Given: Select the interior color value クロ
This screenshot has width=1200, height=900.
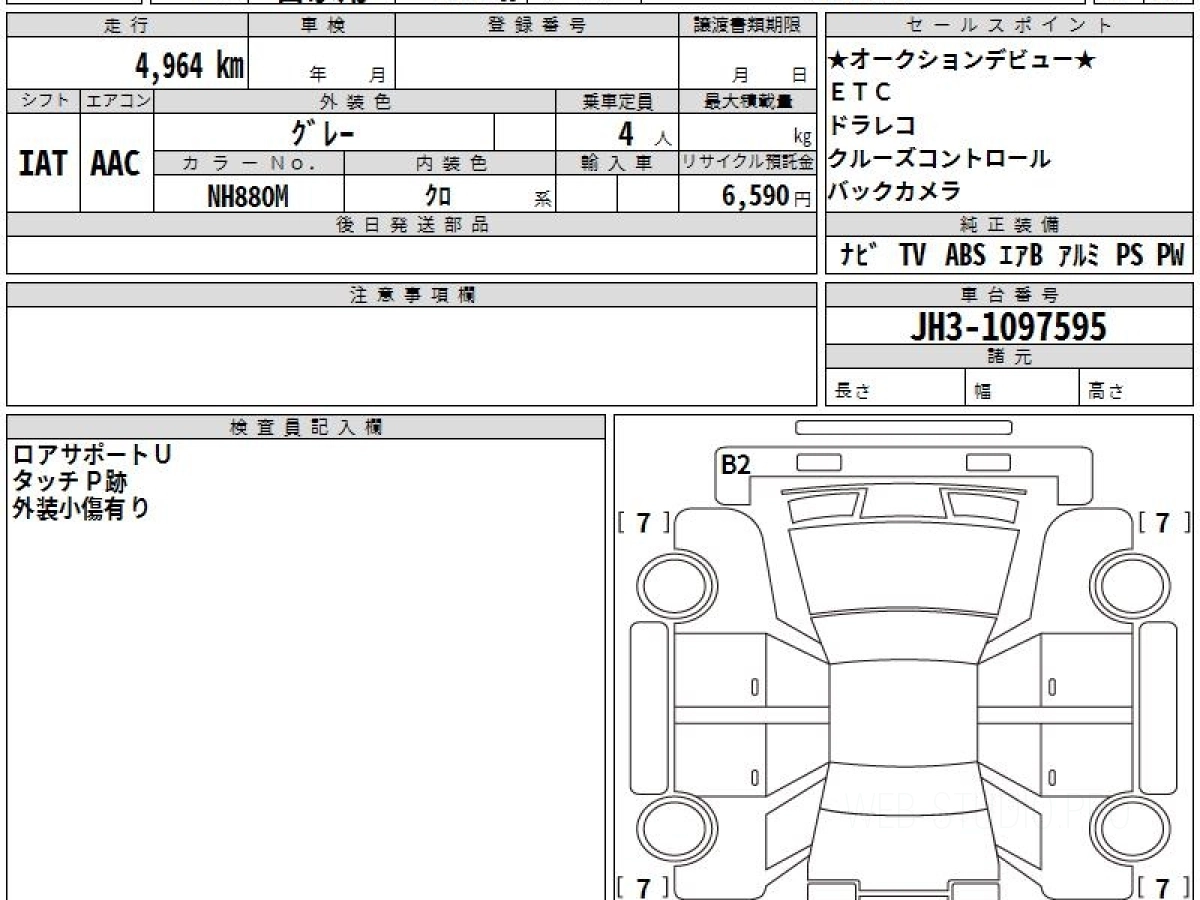Looking at the screenshot, I should click(438, 197).
